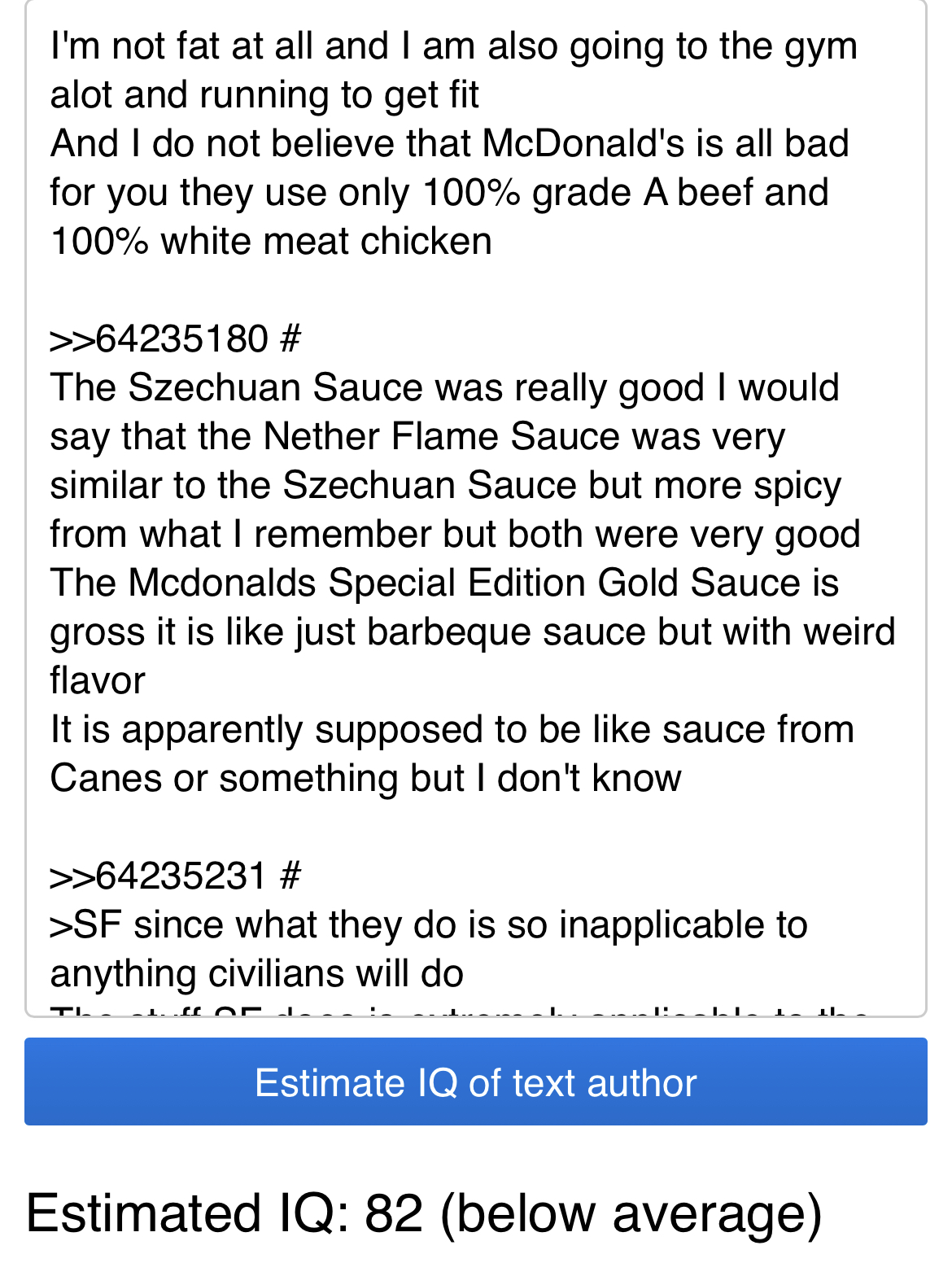The width and height of the screenshot is (952, 1276).
Task: Focus the large text input area
Action: [x=476, y=508]
